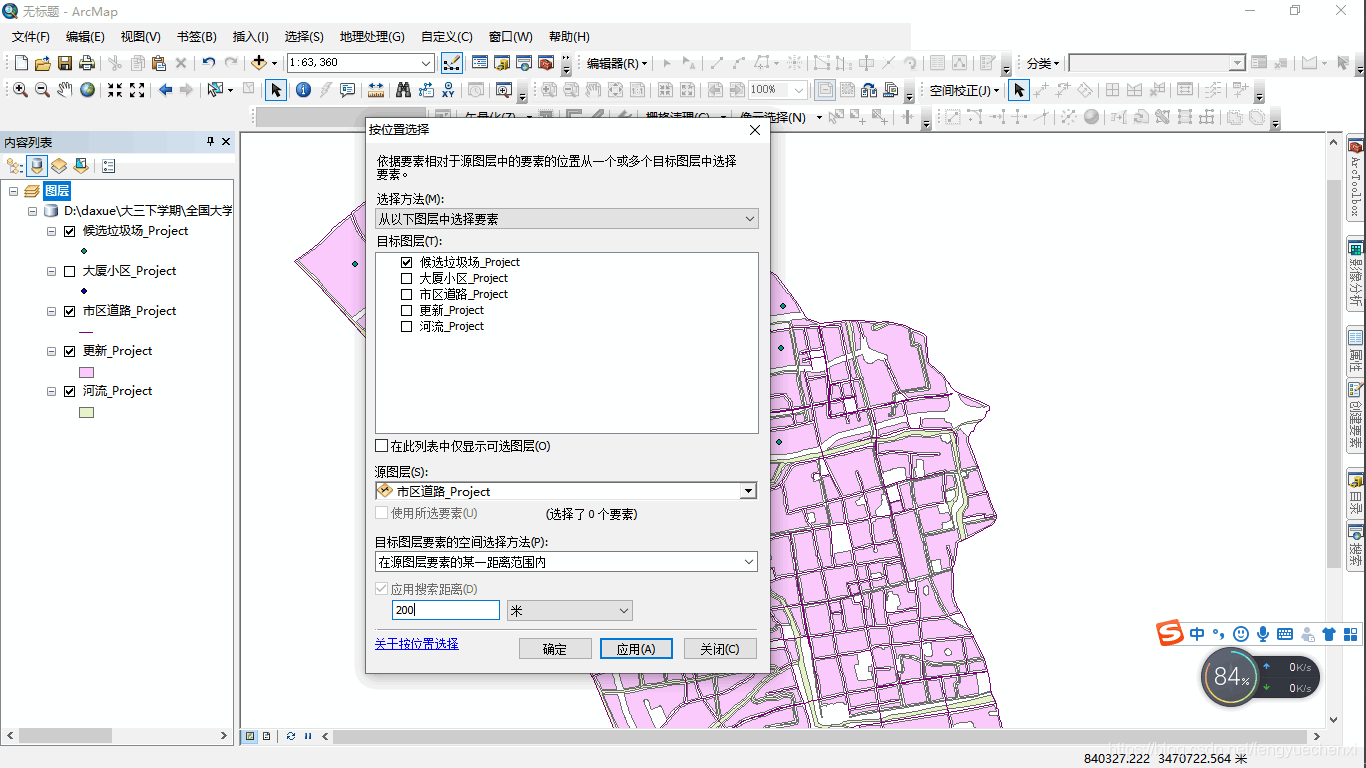The image size is (1366, 768).
Task: Open the Find binoculars tool
Action: click(x=403, y=90)
